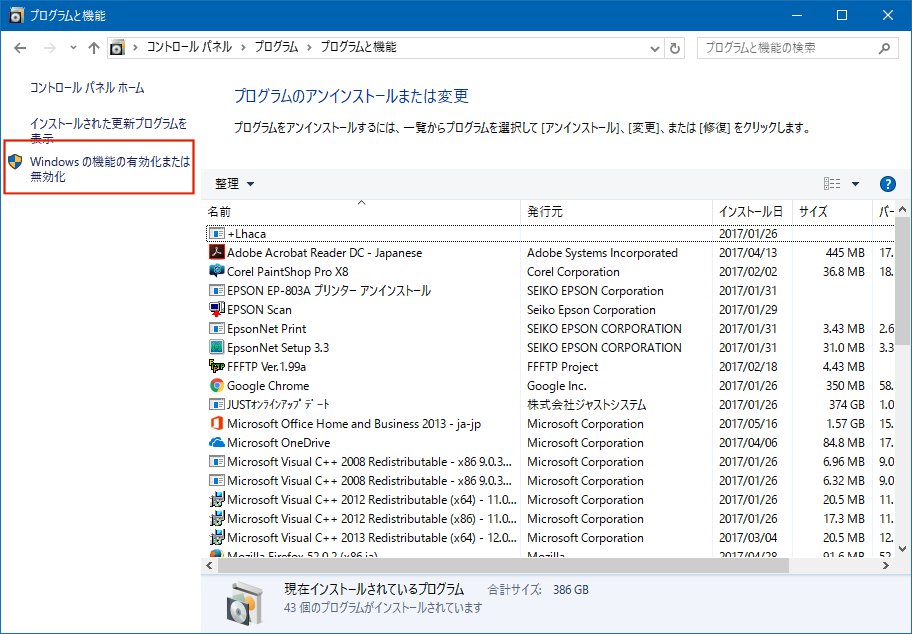Open the recent locations dropdown arrow

73,48
